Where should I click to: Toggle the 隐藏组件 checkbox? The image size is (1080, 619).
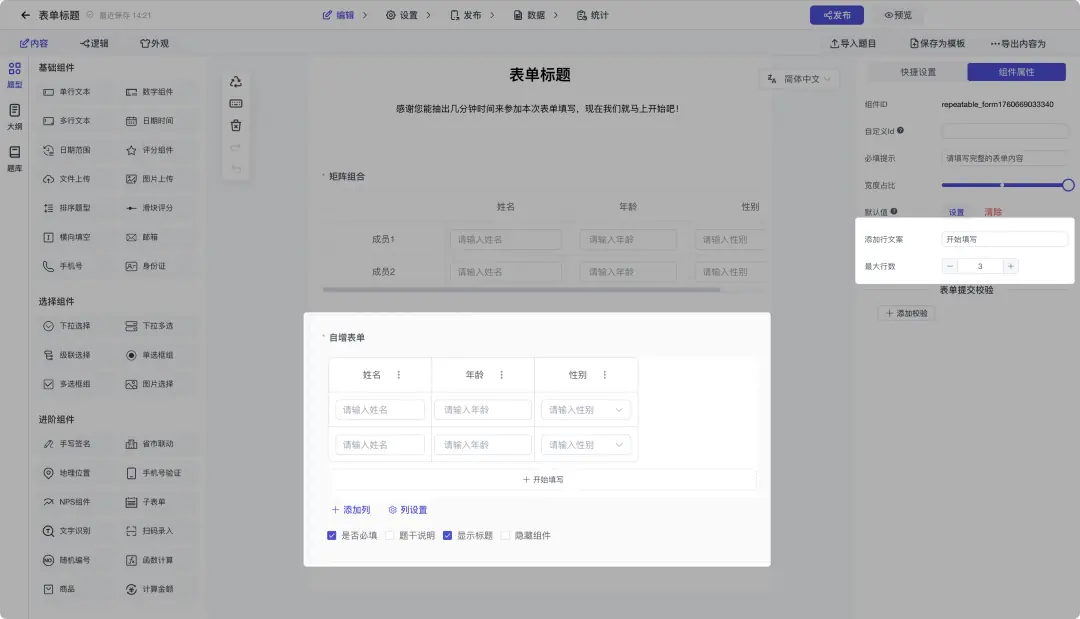[x=505, y=535]
